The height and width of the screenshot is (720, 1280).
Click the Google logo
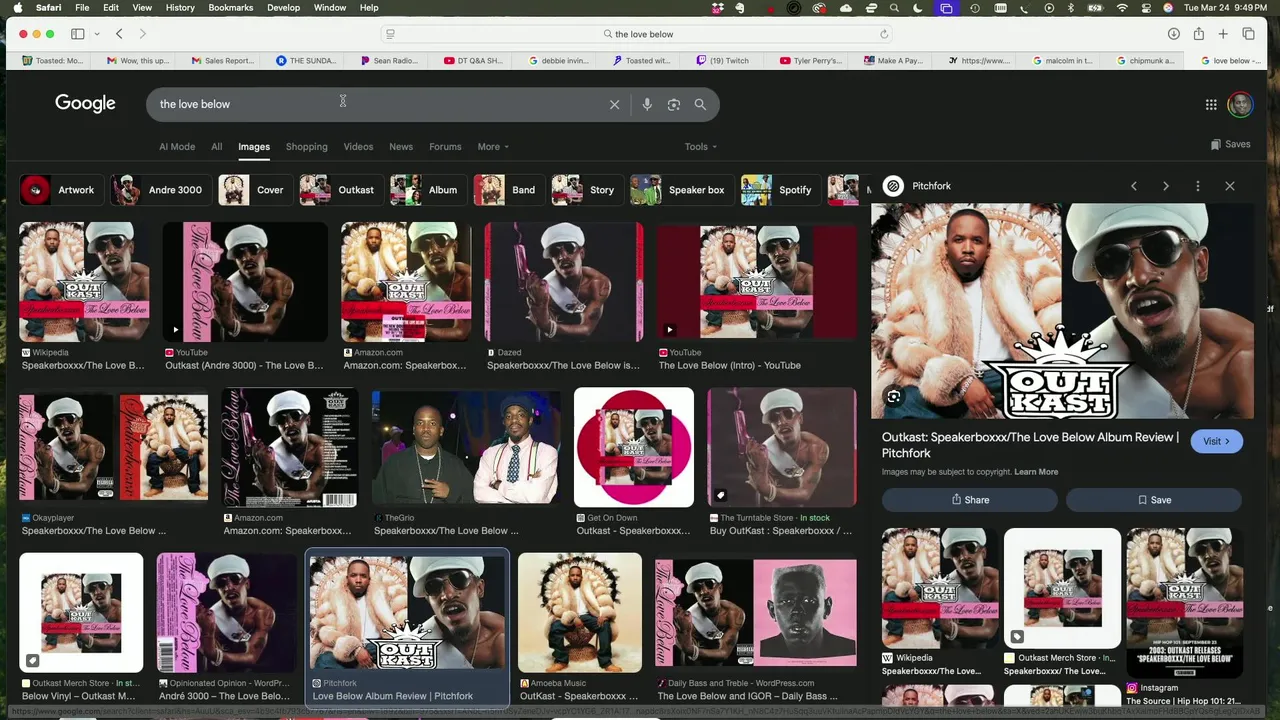point(85,103)
